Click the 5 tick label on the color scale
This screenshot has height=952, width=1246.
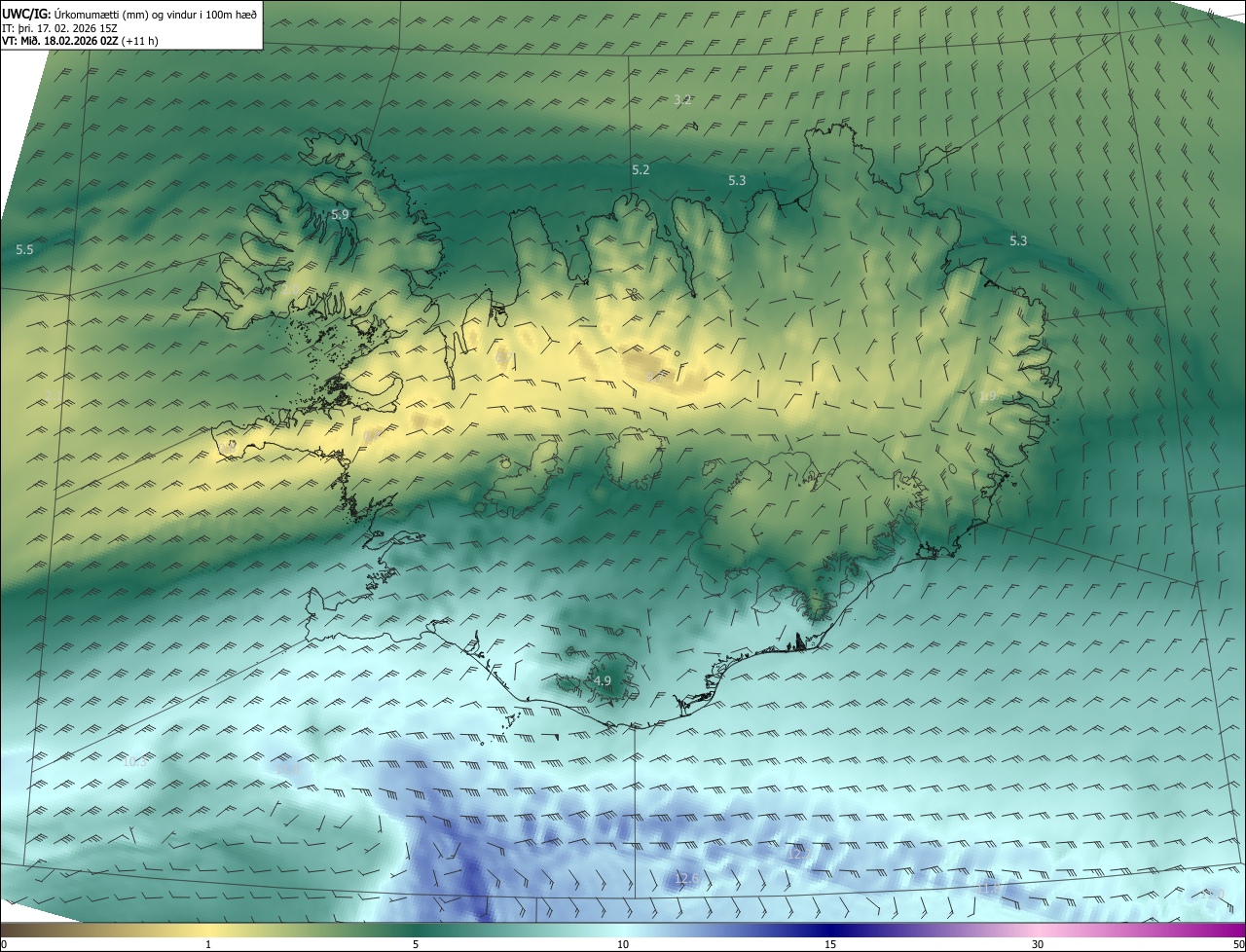pos(416,944)
